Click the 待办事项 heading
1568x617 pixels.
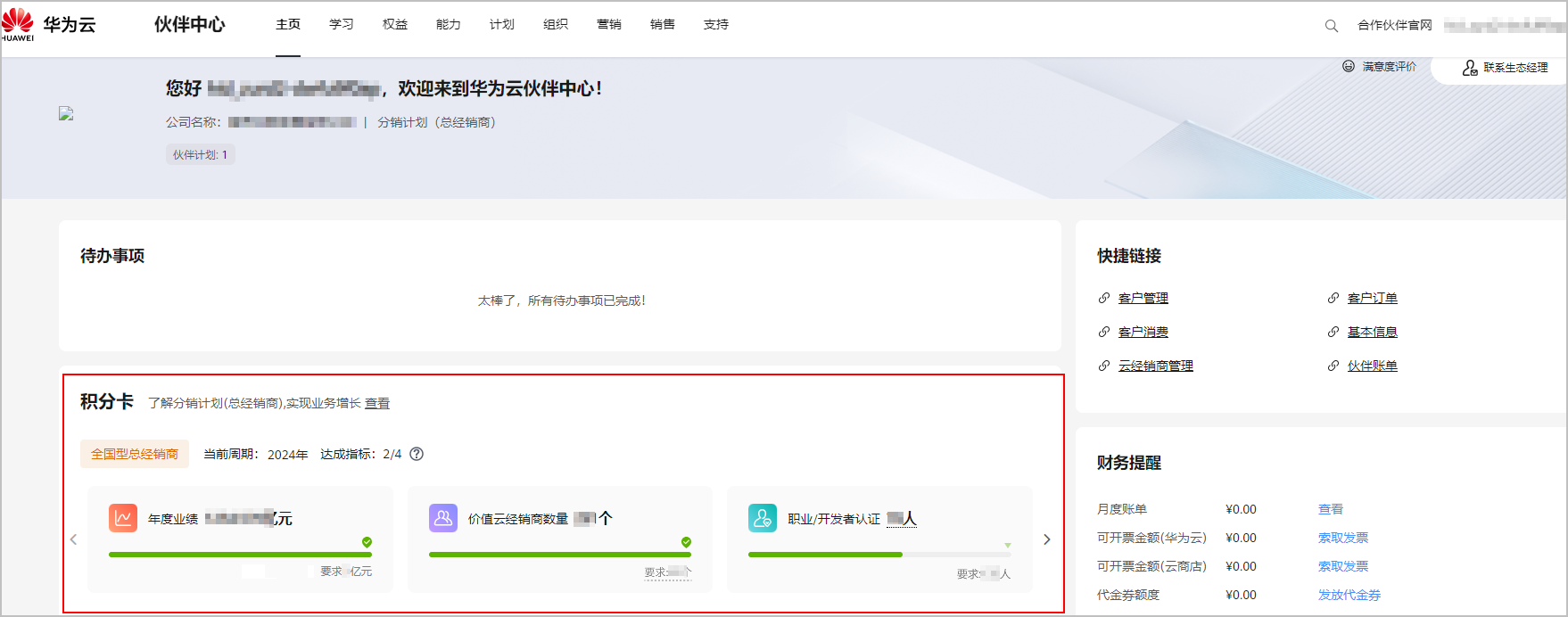coord(112,256)
